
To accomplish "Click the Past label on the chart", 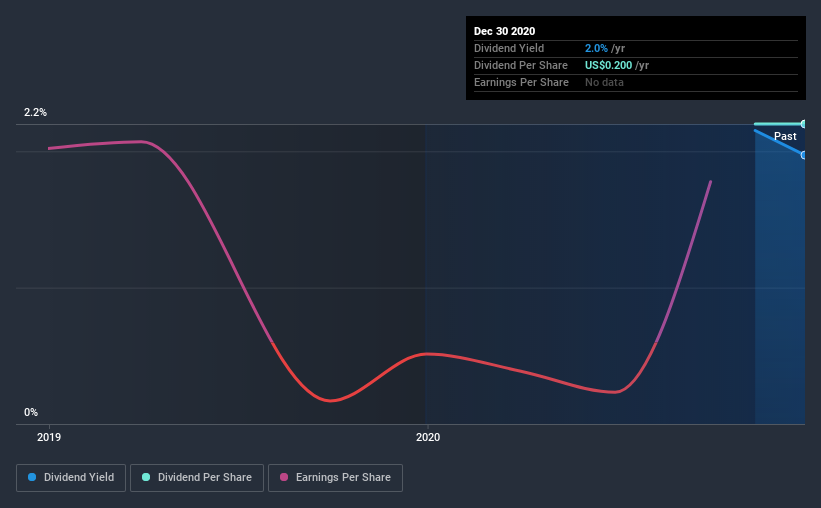I will click(x=785, y=136).
